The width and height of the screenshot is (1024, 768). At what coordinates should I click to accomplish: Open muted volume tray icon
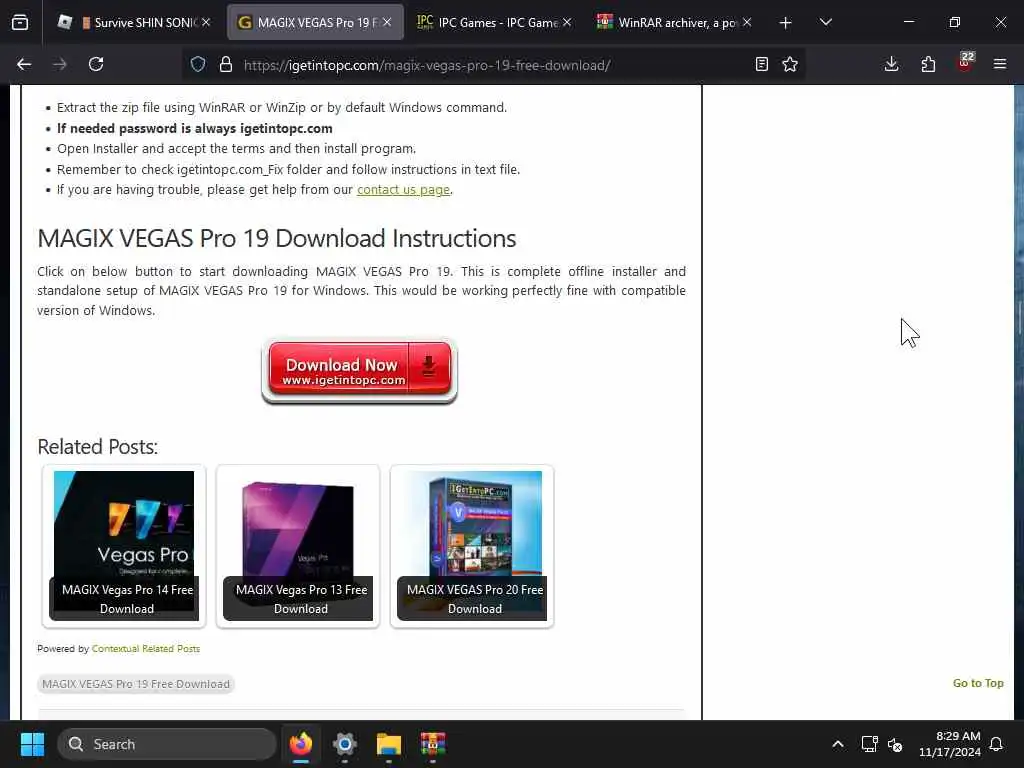pyautogui.click(x=895, y=744)
